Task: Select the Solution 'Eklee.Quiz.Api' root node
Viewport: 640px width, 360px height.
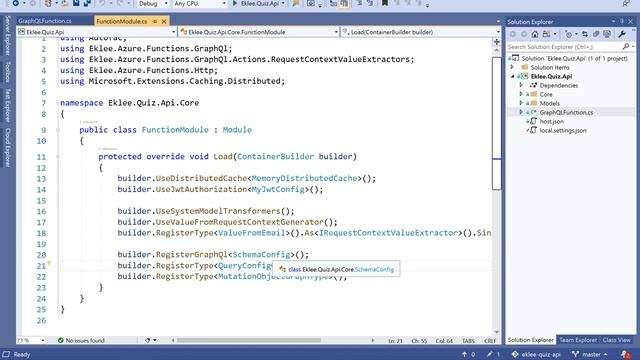Action: coord(574,58)
